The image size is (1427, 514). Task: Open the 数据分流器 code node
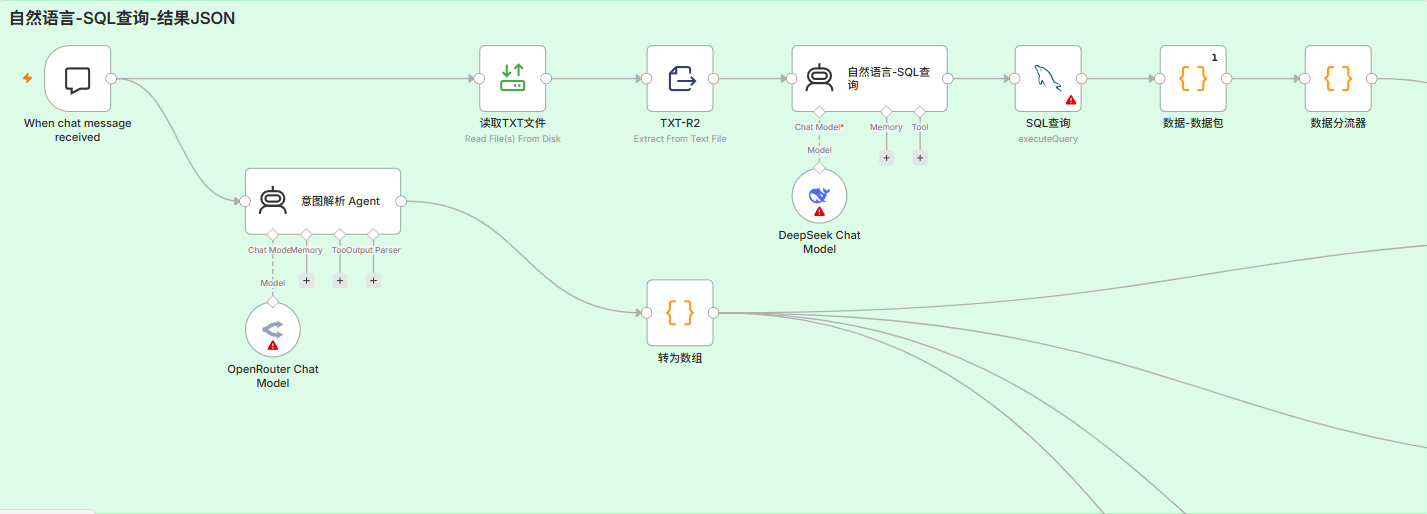1338,79
